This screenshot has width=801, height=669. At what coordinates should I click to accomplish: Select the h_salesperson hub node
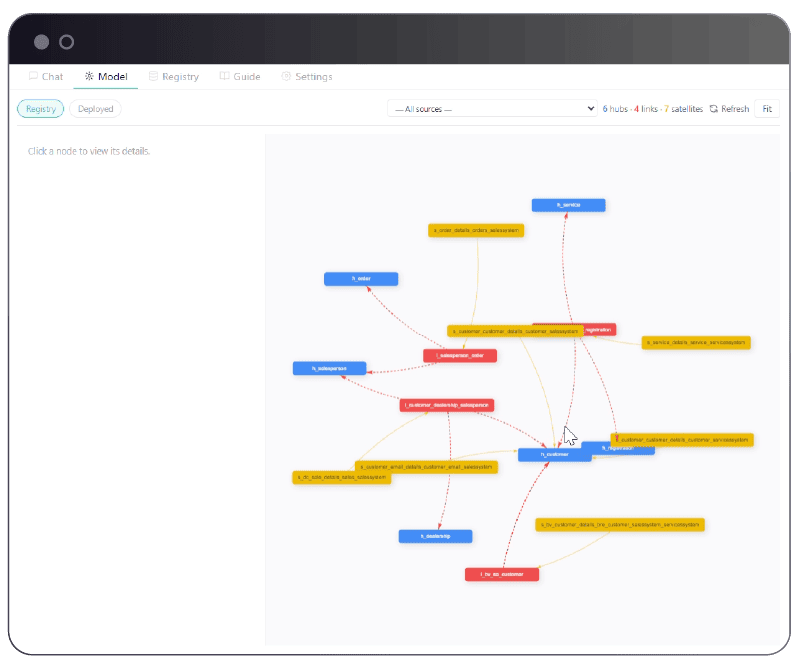click(x=329, y=368)
